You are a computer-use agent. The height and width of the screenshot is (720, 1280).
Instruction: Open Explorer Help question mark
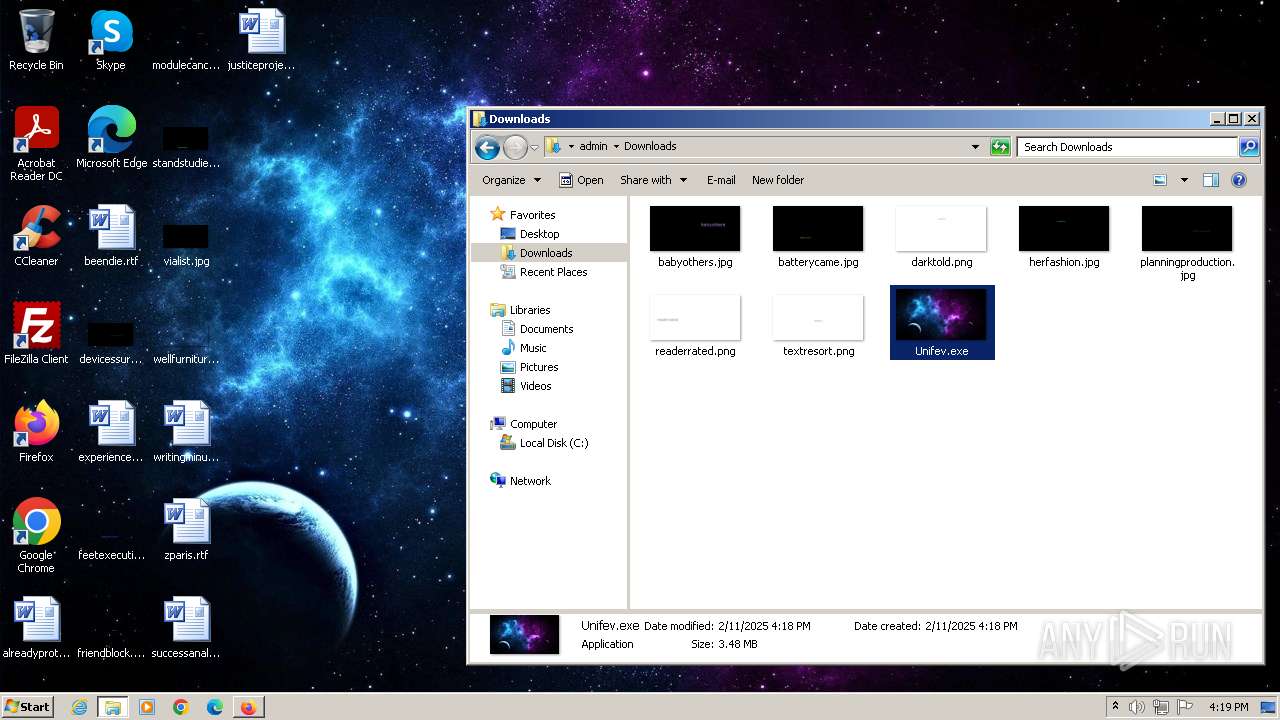click(1239, 180)
